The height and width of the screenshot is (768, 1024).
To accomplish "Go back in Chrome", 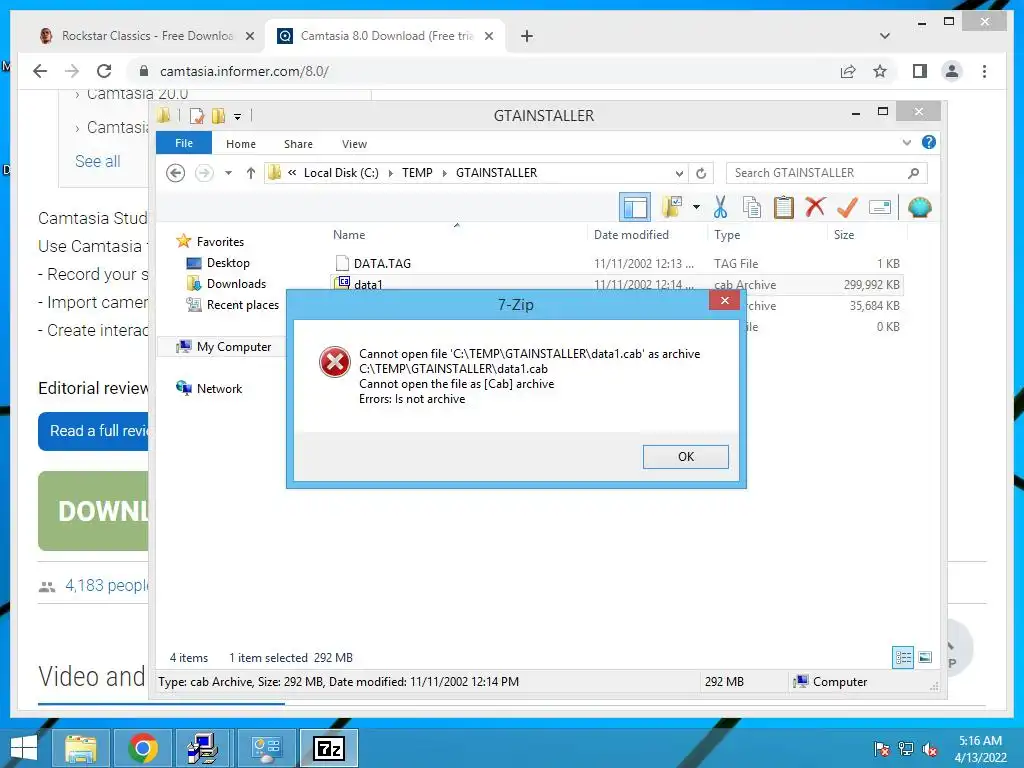I will [40, 71].
